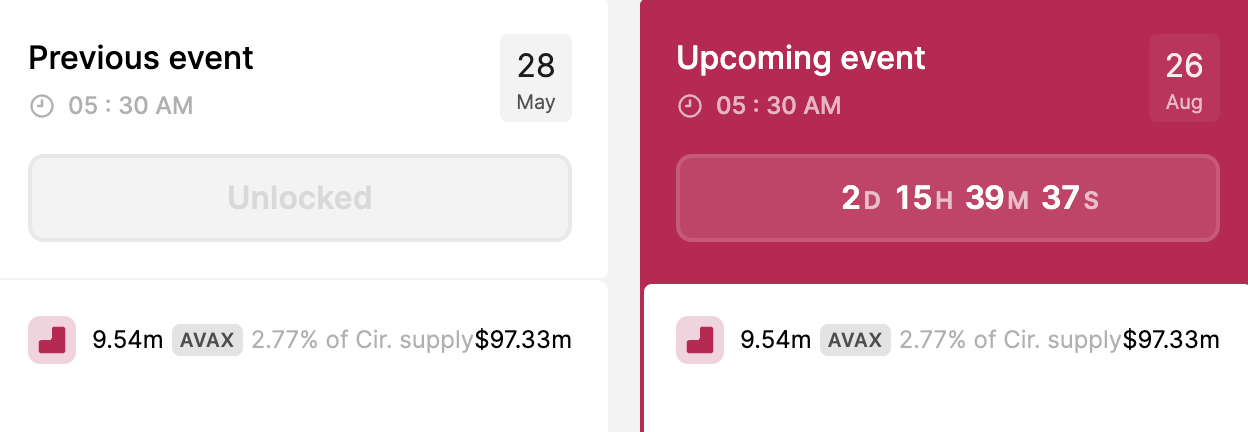This screenshot has width=1248, height=432.
Task: Select the 26 Aug date badge
Action: tap(1184, 78)
